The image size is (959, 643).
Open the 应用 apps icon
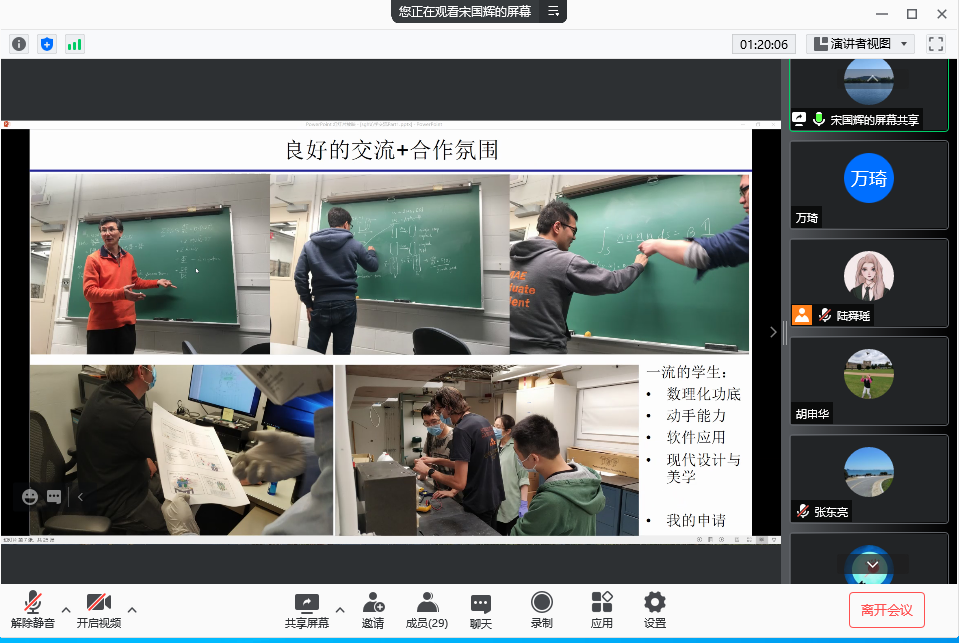click(601, 609)
